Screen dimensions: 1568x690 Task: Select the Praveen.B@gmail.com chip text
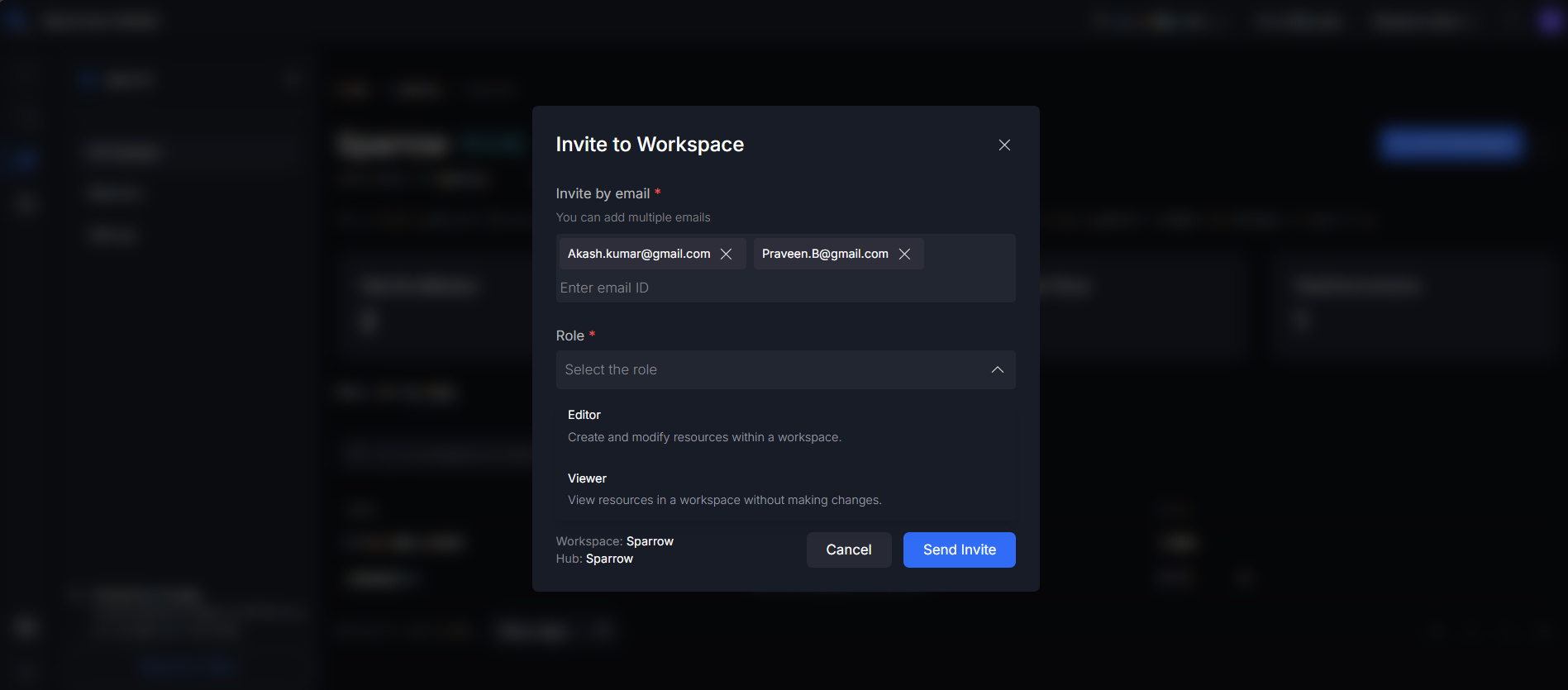(824, 254)
